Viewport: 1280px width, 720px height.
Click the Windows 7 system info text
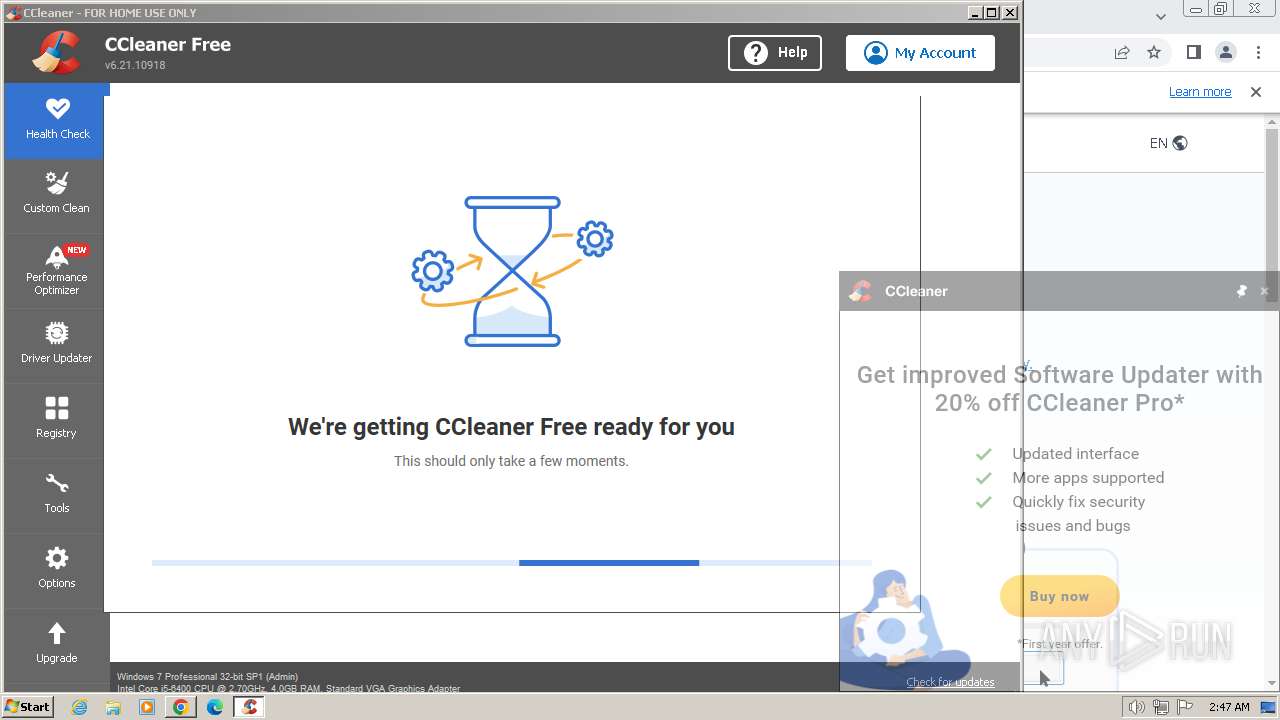(x=207, y=677)
